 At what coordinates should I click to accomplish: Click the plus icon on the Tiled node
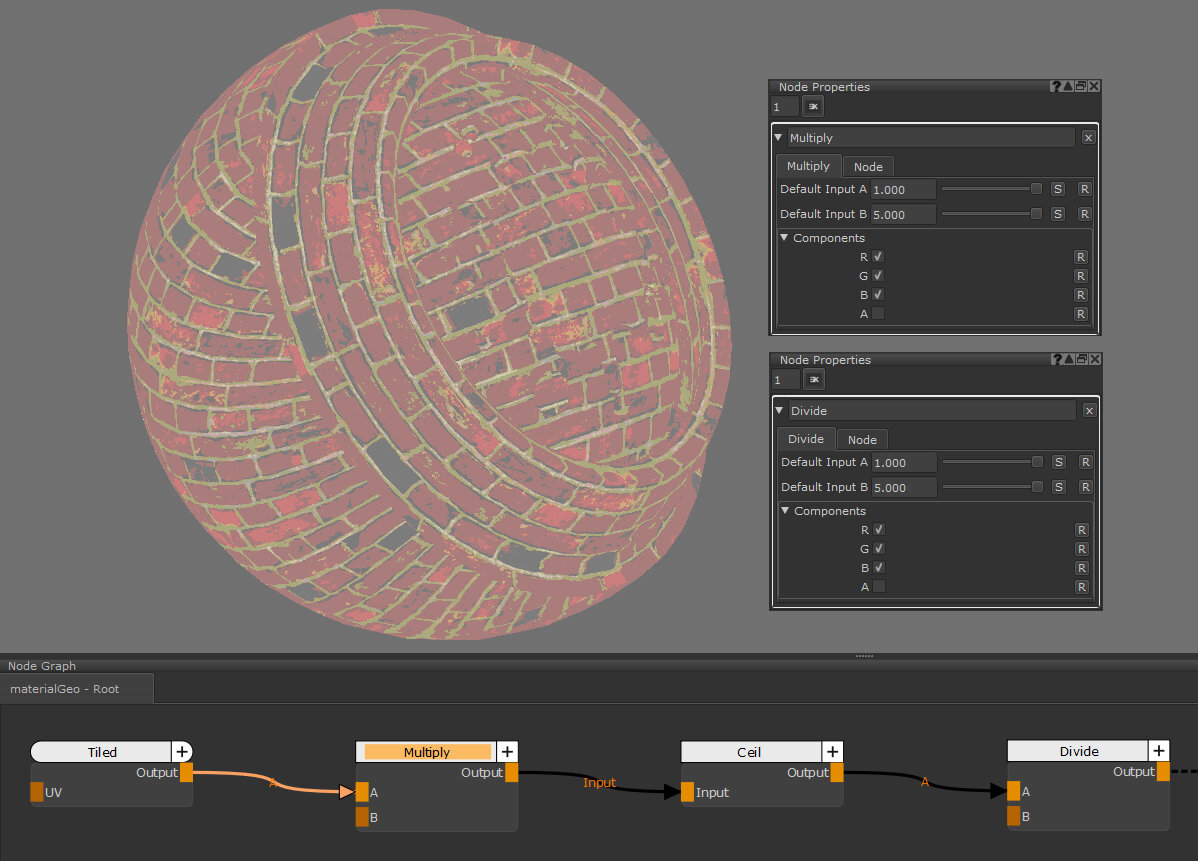pos(182,752)
